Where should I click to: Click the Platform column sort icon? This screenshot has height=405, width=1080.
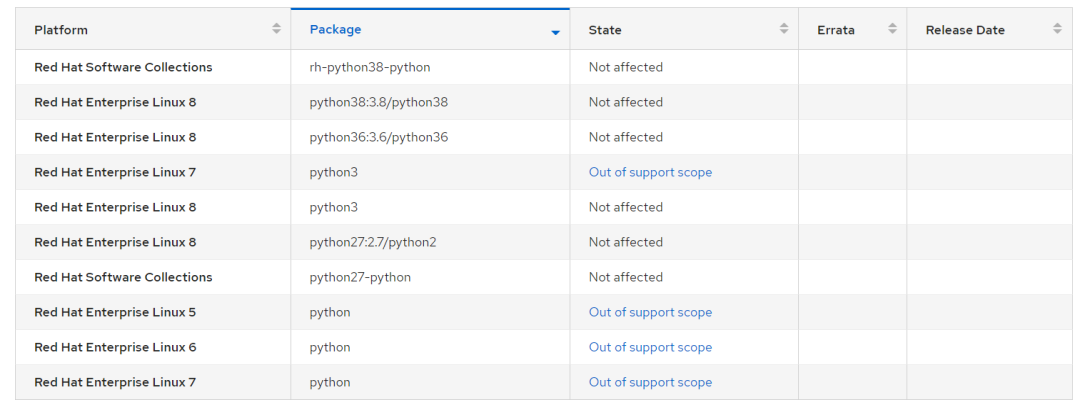coord(276,29)
